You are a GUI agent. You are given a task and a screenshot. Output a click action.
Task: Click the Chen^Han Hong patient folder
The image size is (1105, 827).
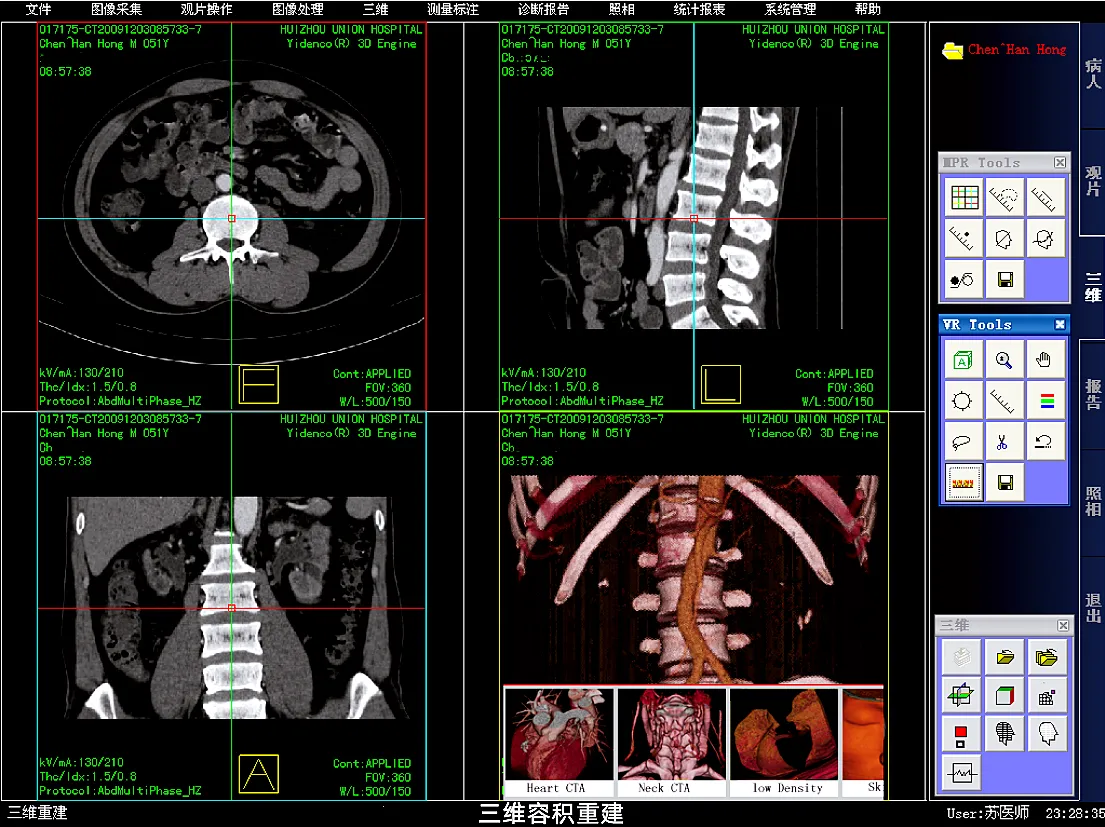(1004, 50)
